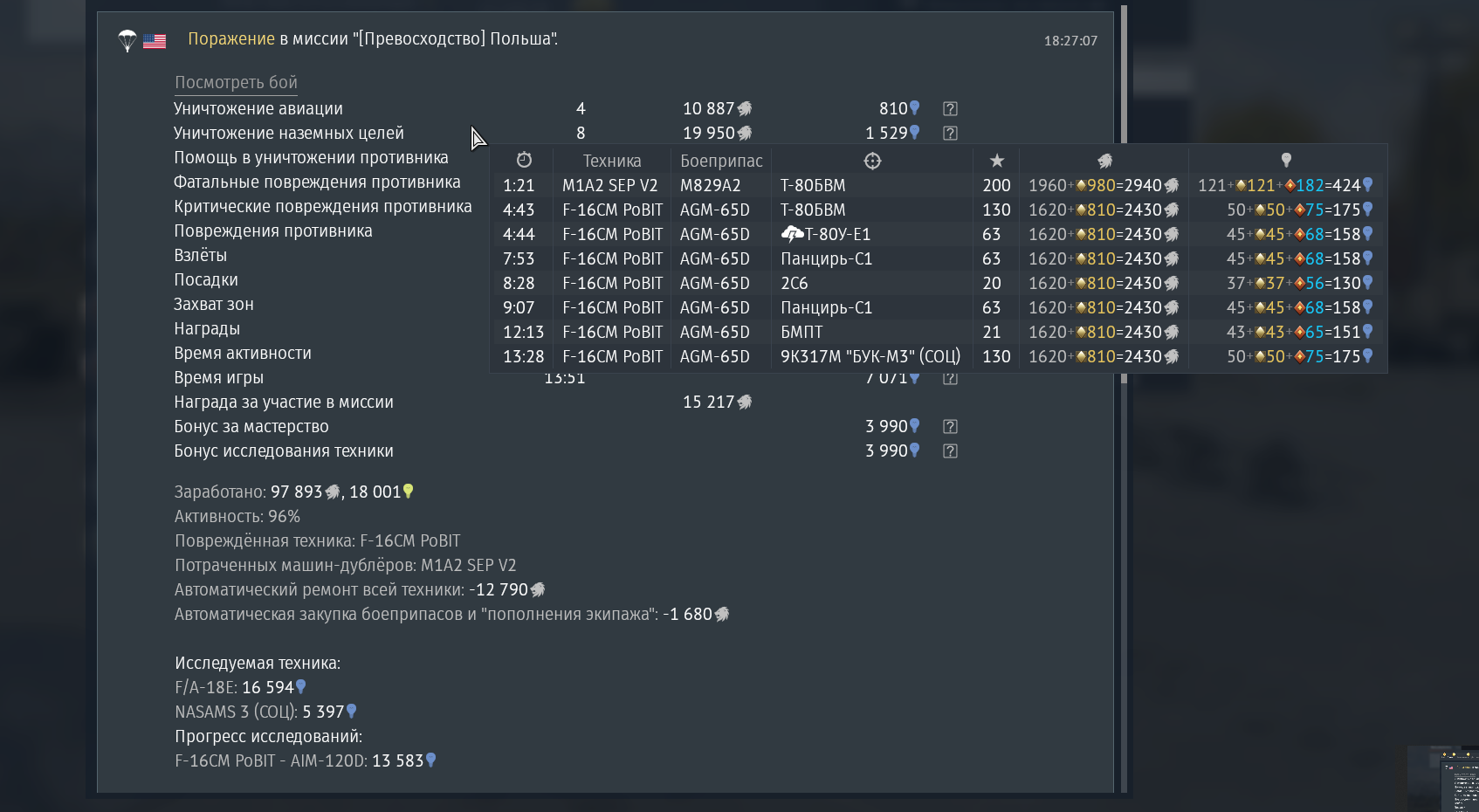
Task: Click the Уничтожение авиации row label
Action: pyautogui.click(x=258, y=109)
